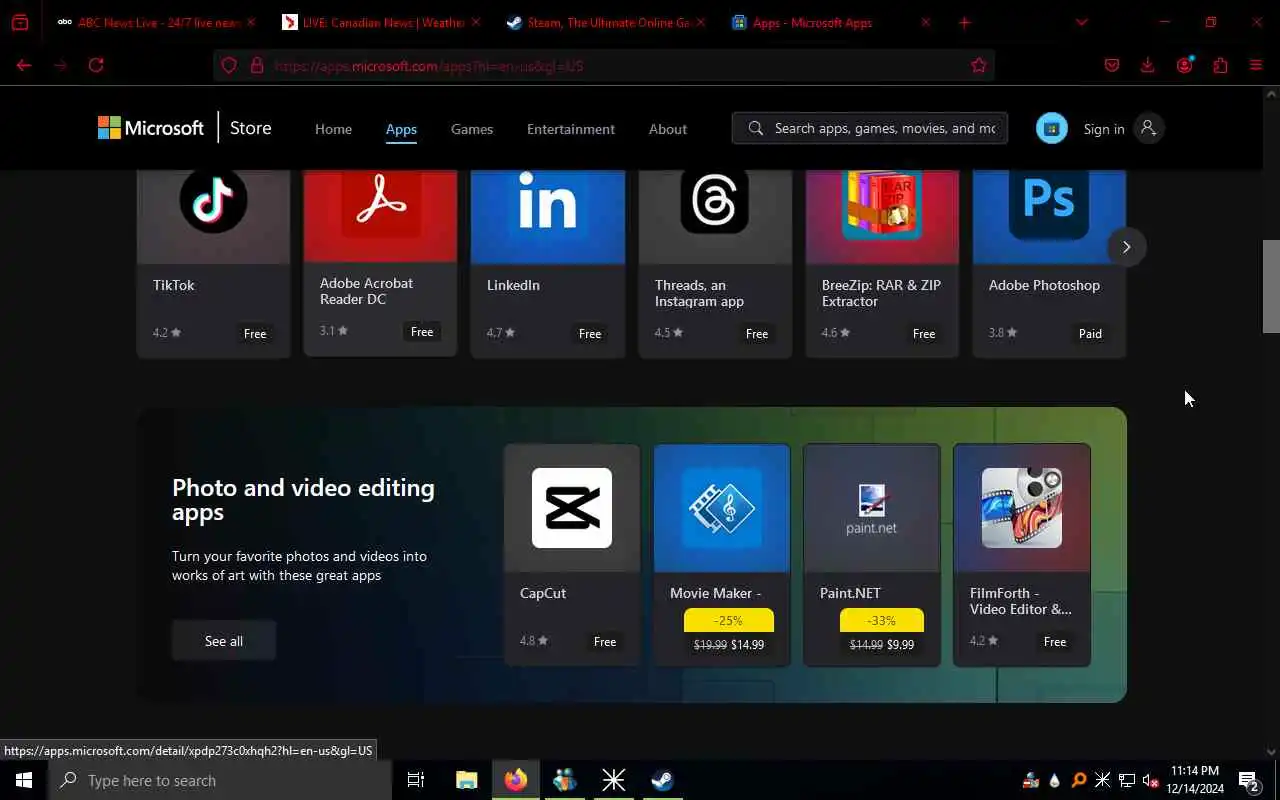Click the FilmForth Free button
Image resolution: width=1280 pixels, height=800 pixels.
pos(1055,642)
